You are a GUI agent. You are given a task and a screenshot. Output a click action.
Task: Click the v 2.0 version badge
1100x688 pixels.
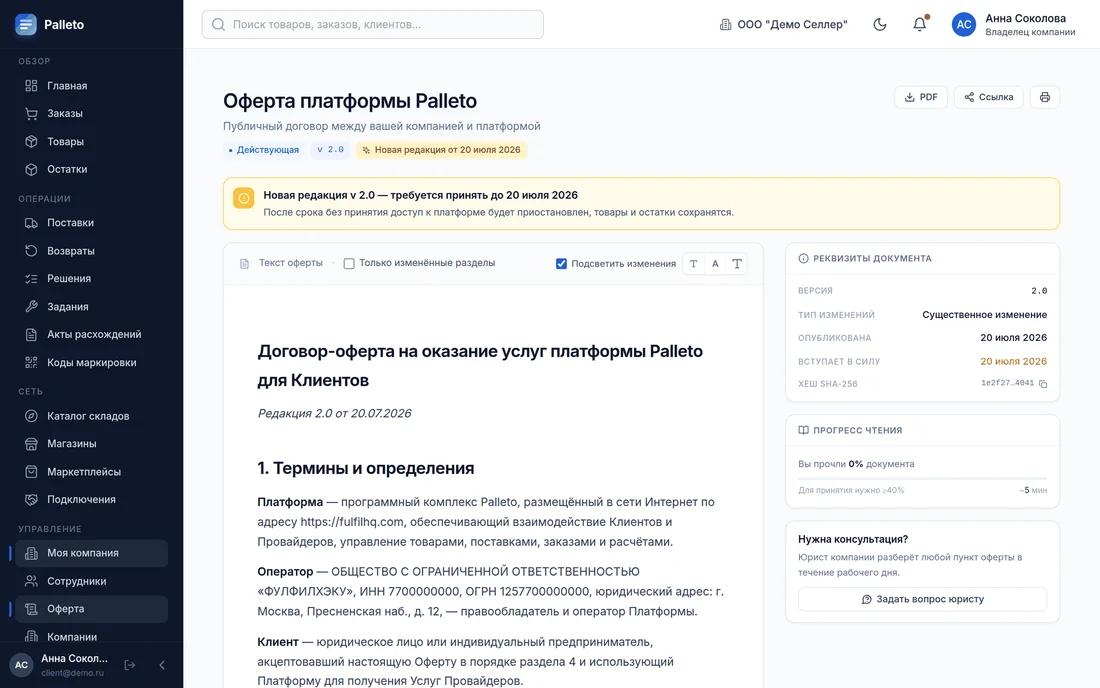point(330,150)
